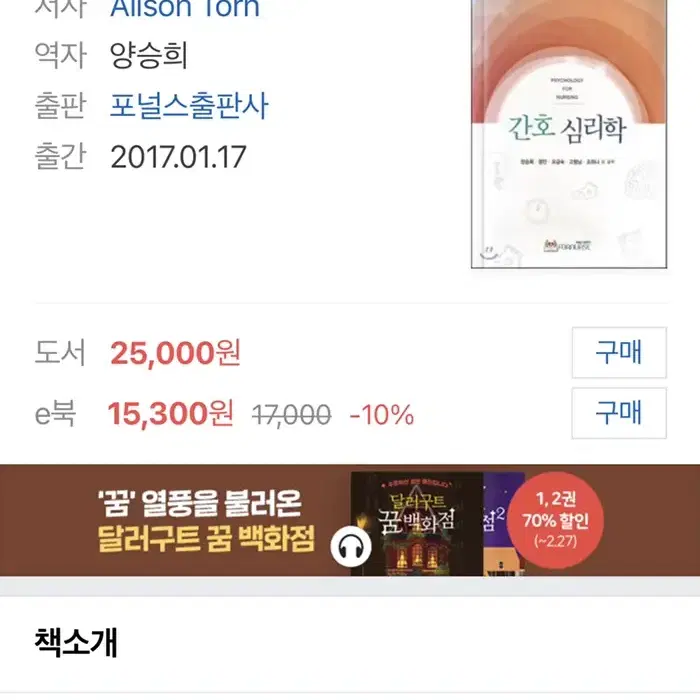Click the translator name 양승희
Viewport: 700px width, 700px height.
pos(149,55)
